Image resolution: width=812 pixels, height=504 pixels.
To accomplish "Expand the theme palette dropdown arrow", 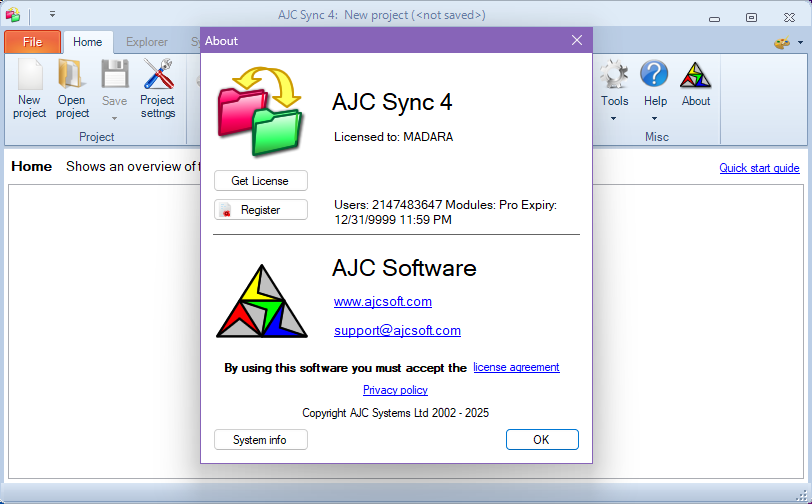I will pos(801,43).
